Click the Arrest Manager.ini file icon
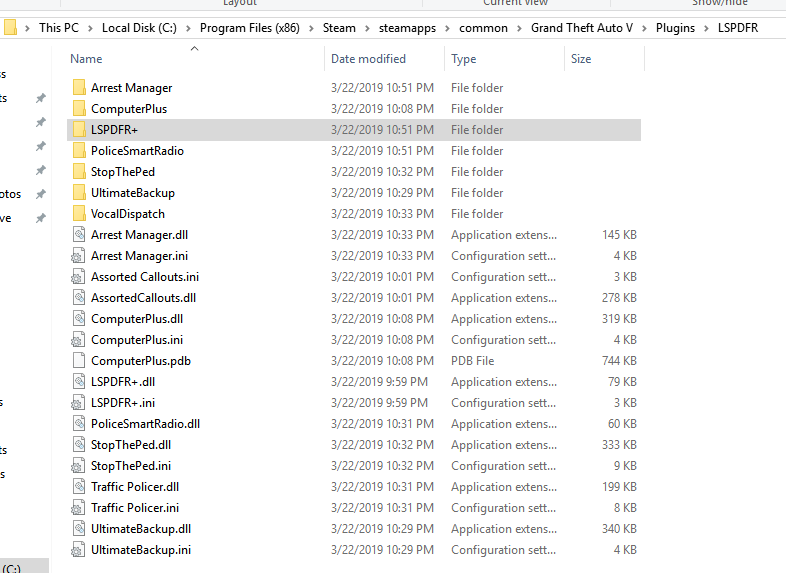The width and height of the screenshot is (786, 573). click(78, 256)
